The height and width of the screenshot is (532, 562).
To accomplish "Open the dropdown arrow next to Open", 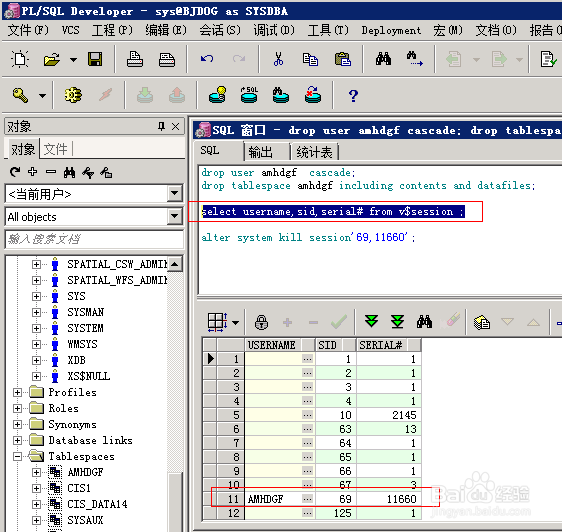I will 73,60.
